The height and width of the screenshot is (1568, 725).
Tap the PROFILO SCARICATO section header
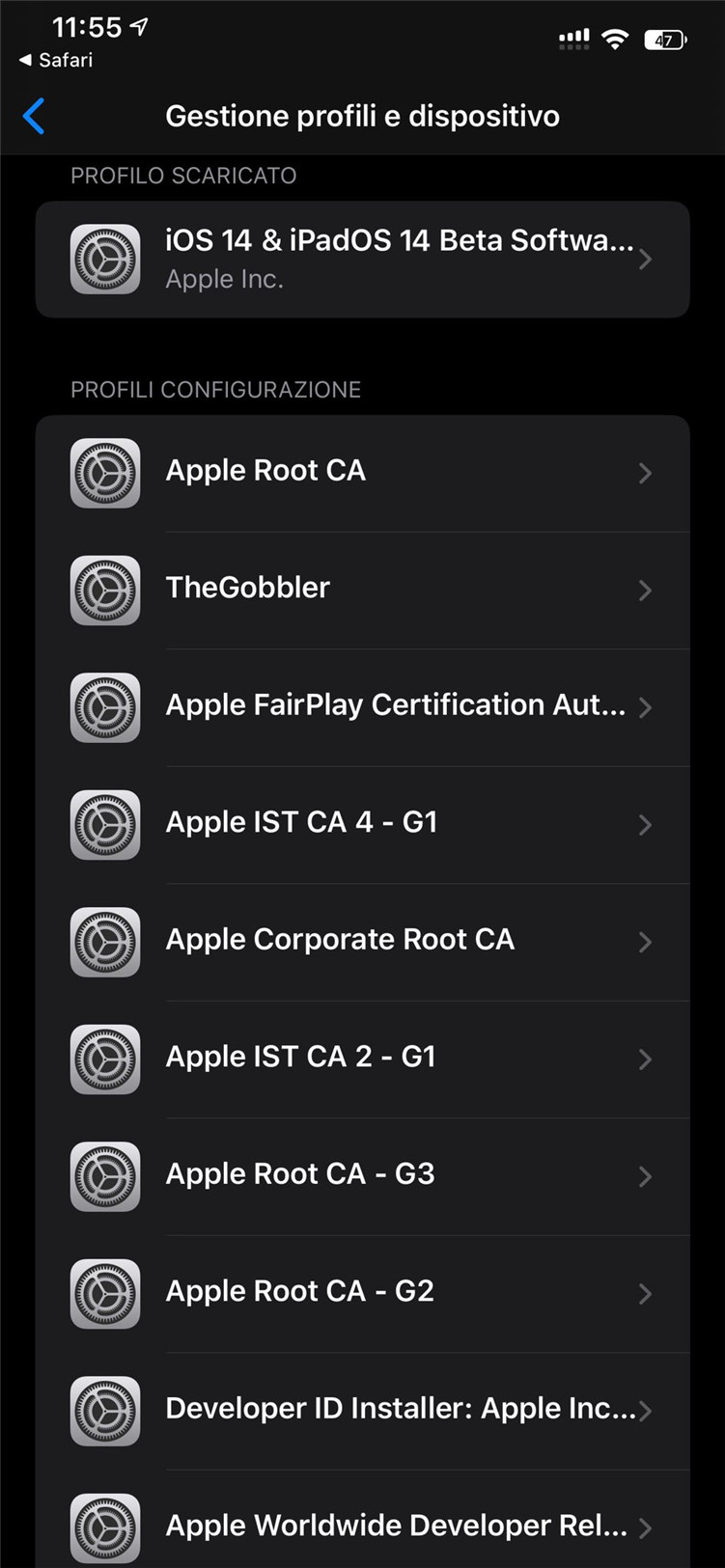click(183, 176)
